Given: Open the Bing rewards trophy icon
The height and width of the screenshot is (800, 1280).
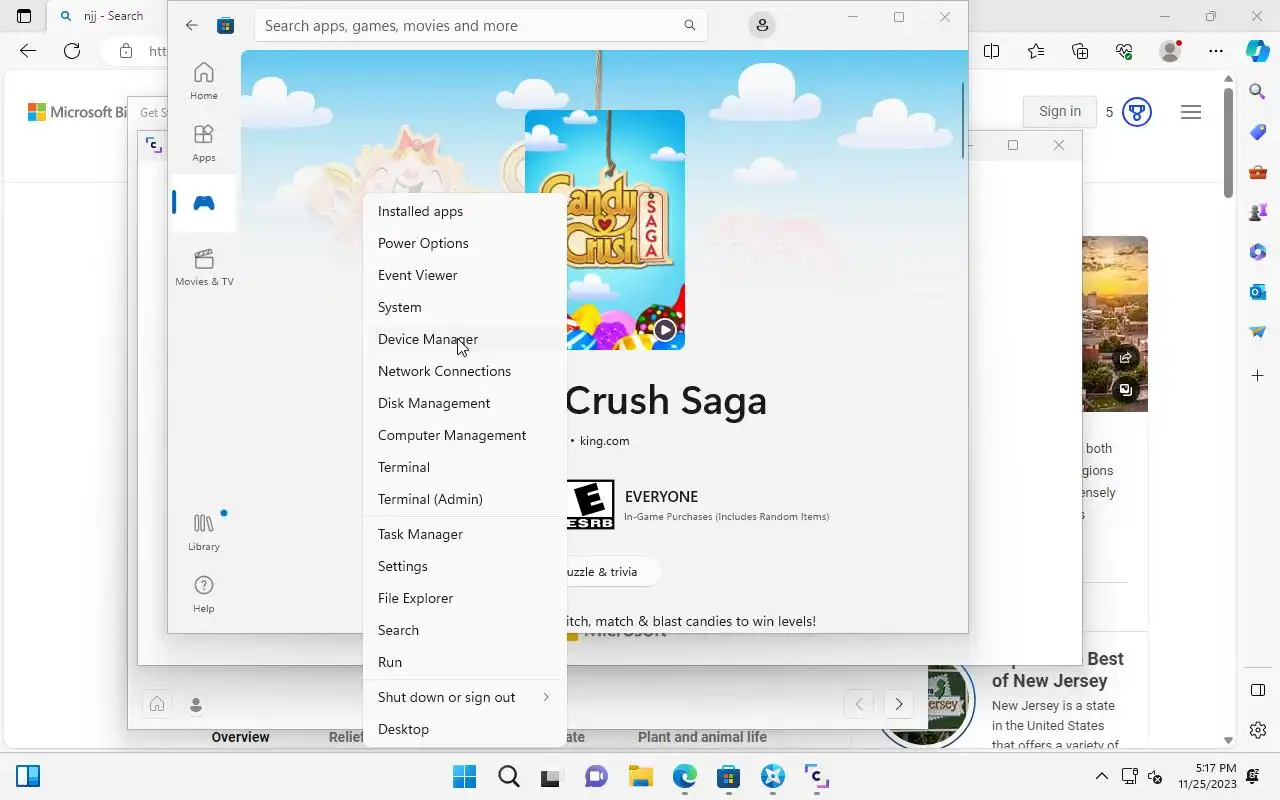Looking at the screenshot, I should point(1137,112).
